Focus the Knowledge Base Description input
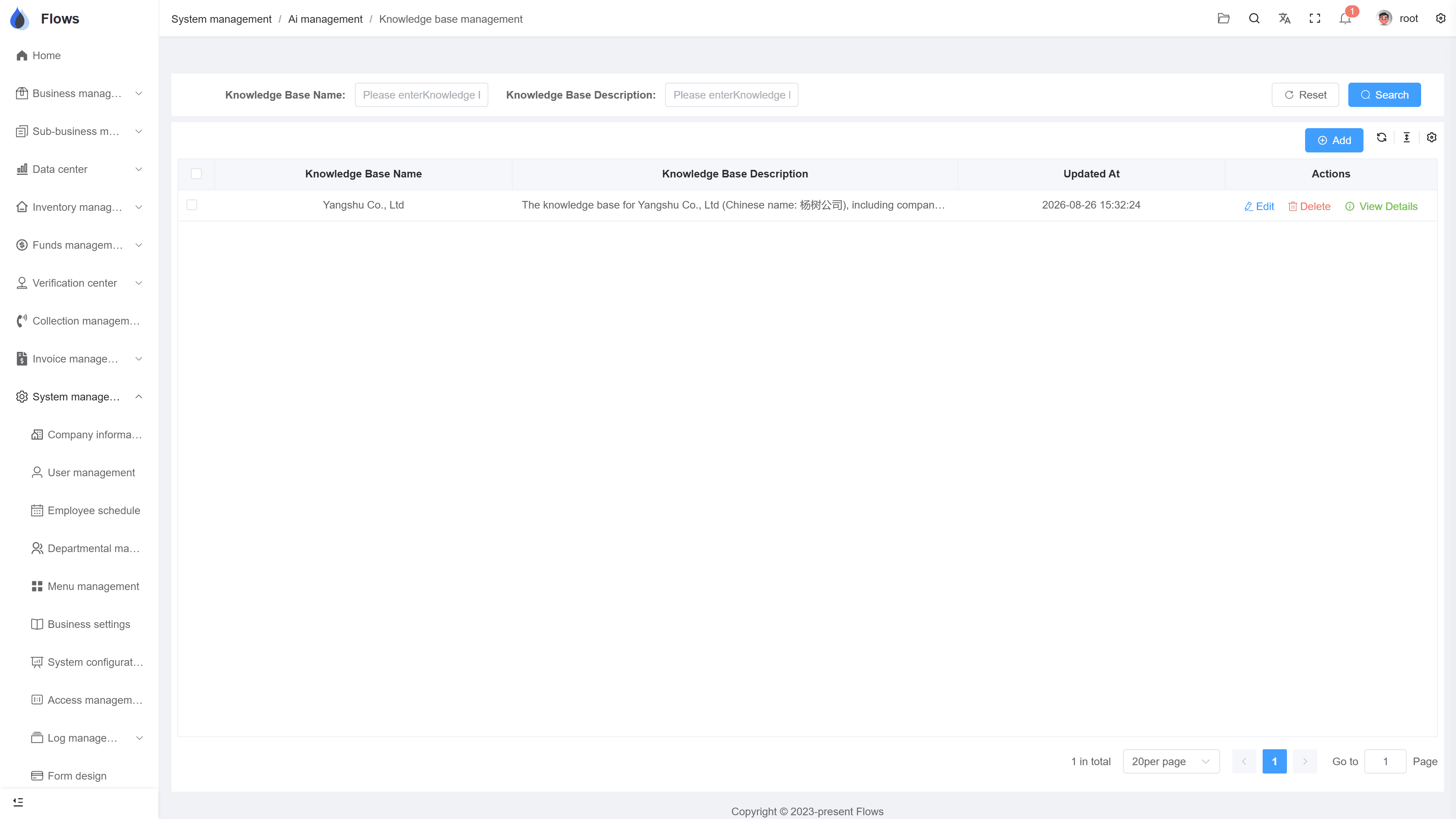 731,95
